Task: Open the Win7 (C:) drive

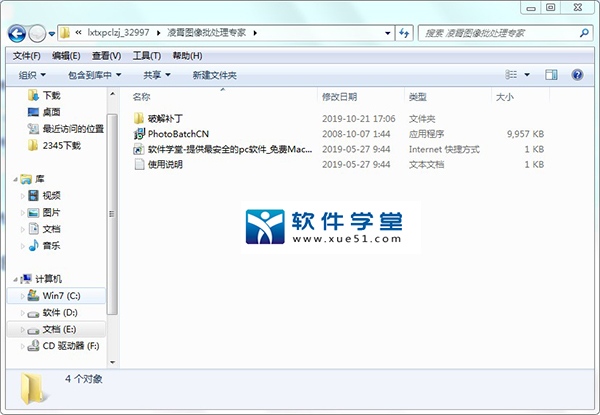Action: pyautogui.click(x=62, y=297)
